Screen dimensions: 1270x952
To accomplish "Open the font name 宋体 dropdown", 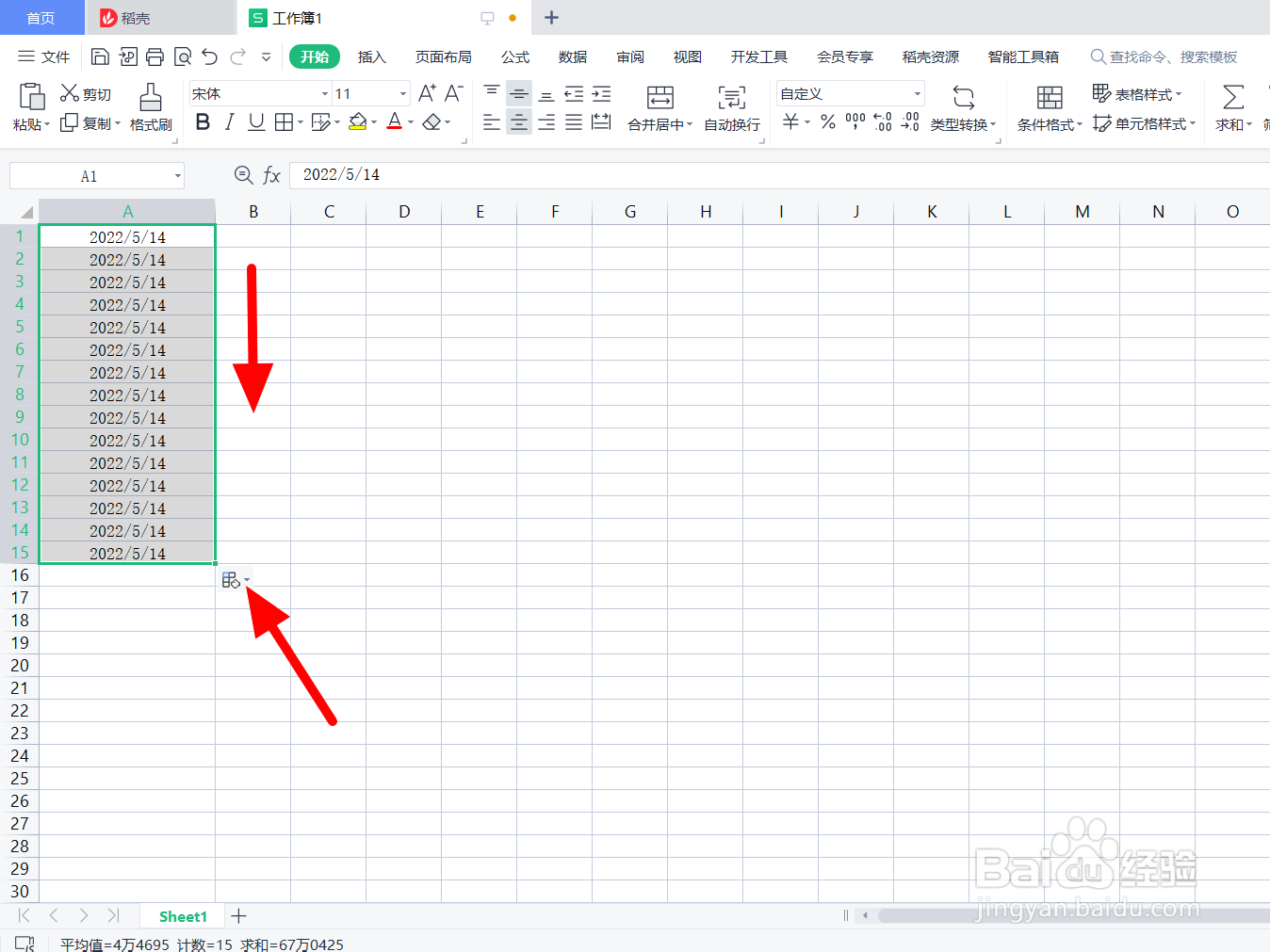I will coord(325,93).
